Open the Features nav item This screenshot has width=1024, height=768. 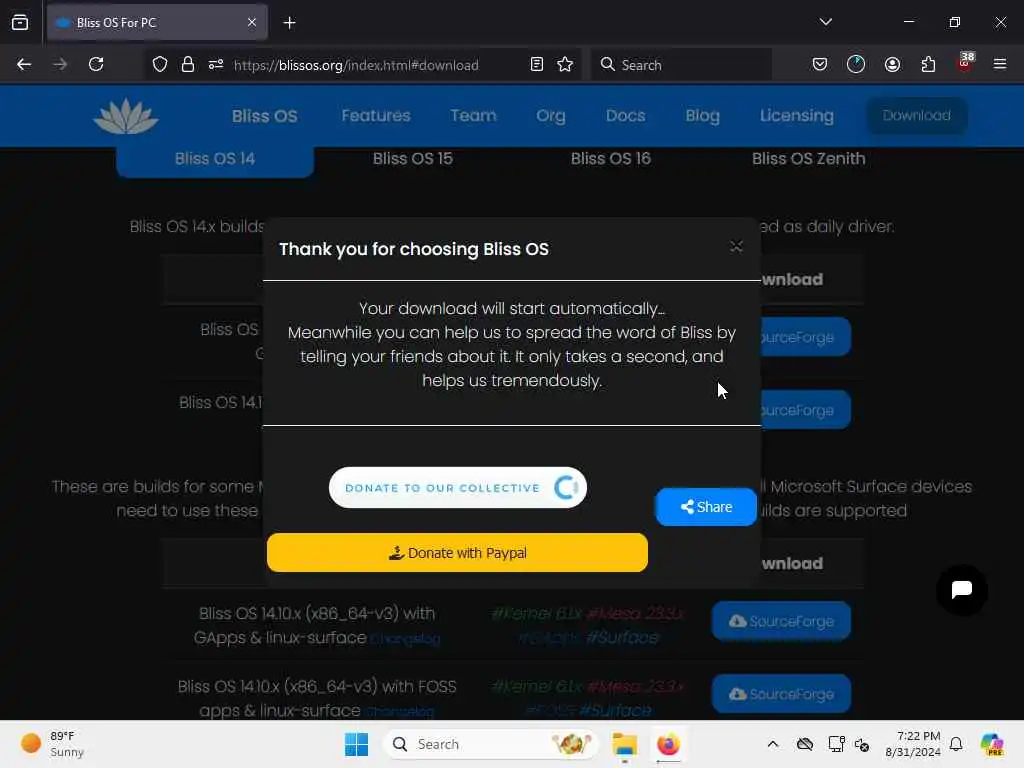[376, 116]
